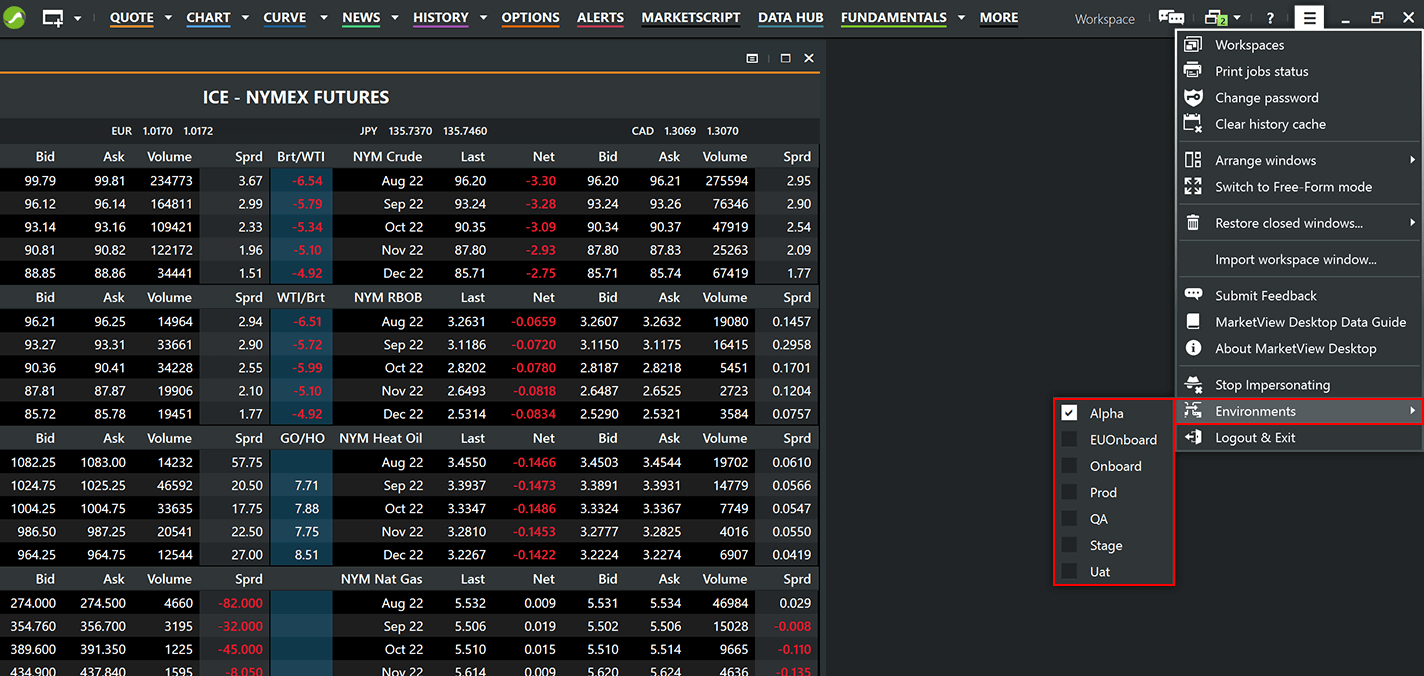Open the help question mark icon
1424x676 pixels.
coord(1270,18)
